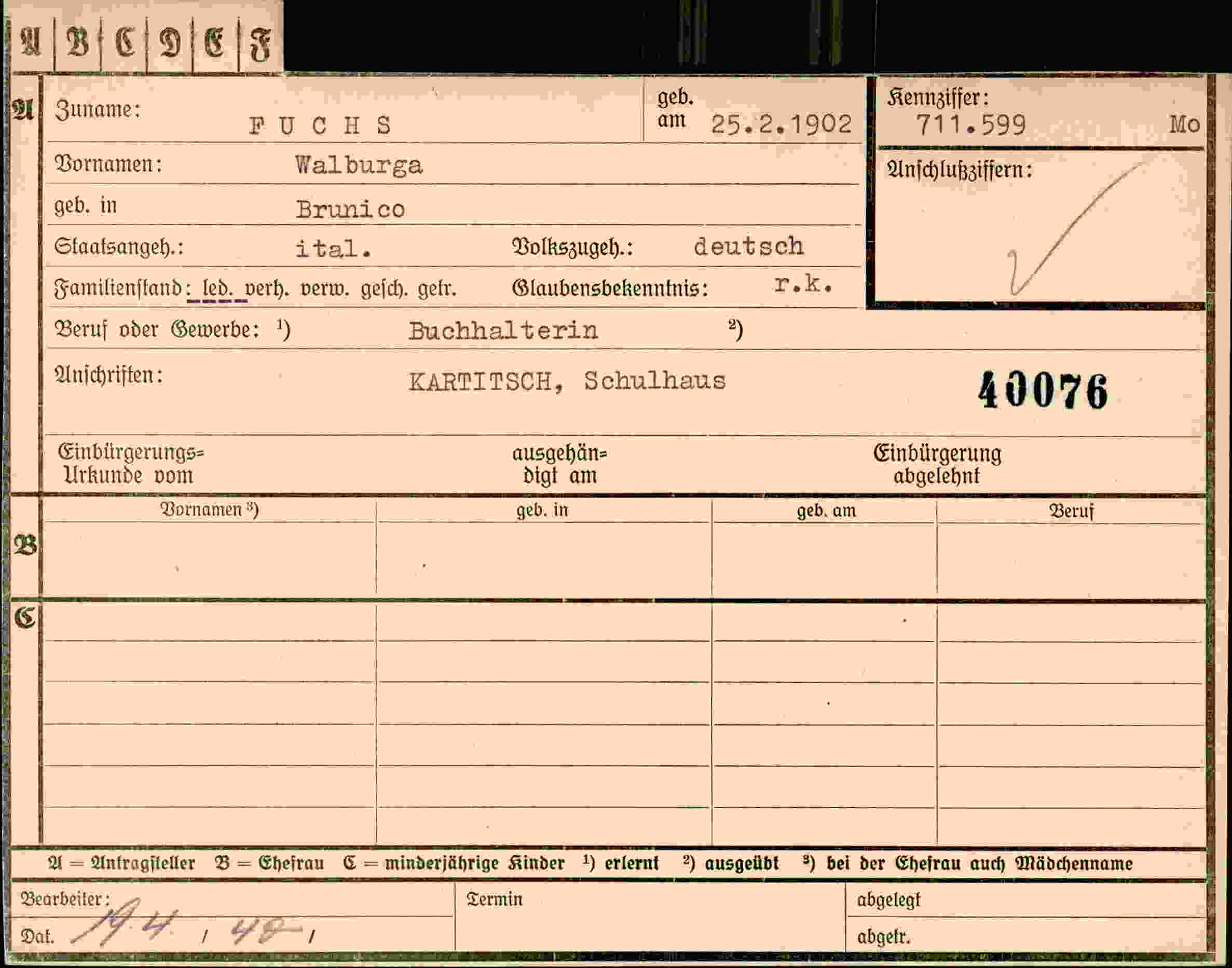Click the index tab letter C
The height and width of the screenshot is (968, 1232).
(125, 43)
